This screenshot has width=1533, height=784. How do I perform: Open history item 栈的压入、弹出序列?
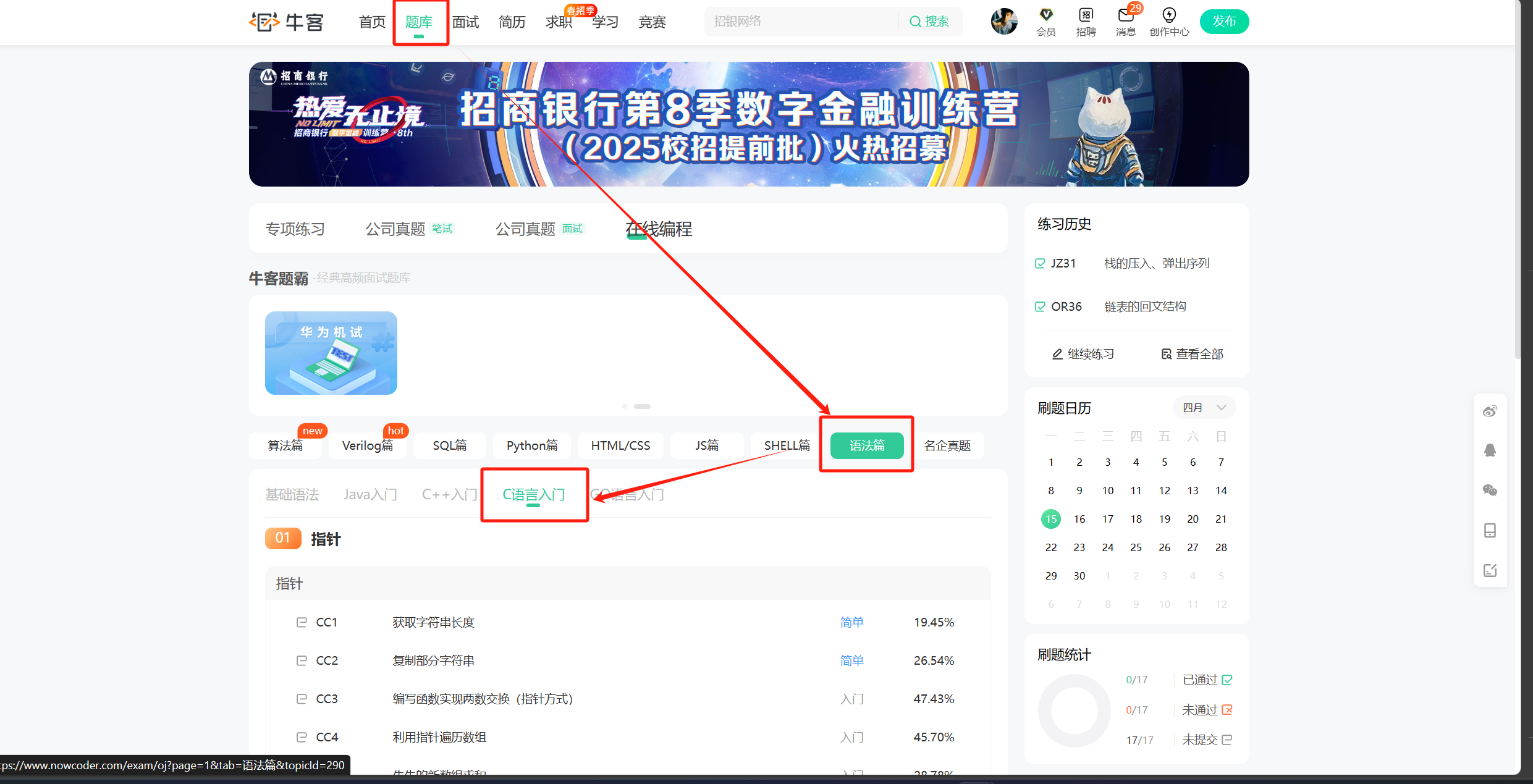pos(1157,263)
